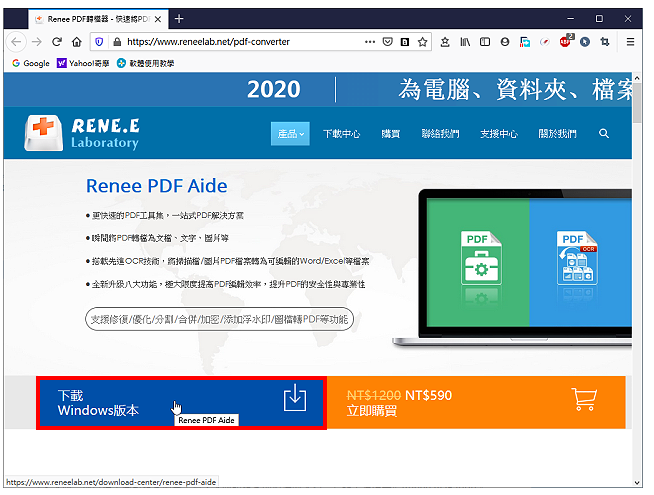Open tracking protection shield in address bar
Screen dimensions: 654x495
[x=99, y=42]
